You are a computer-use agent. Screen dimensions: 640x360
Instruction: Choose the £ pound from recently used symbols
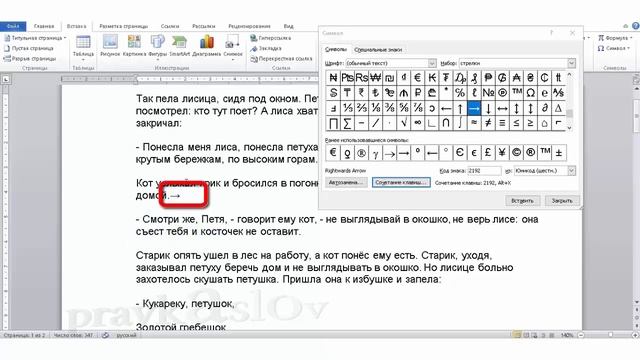[x=488, y=153]
